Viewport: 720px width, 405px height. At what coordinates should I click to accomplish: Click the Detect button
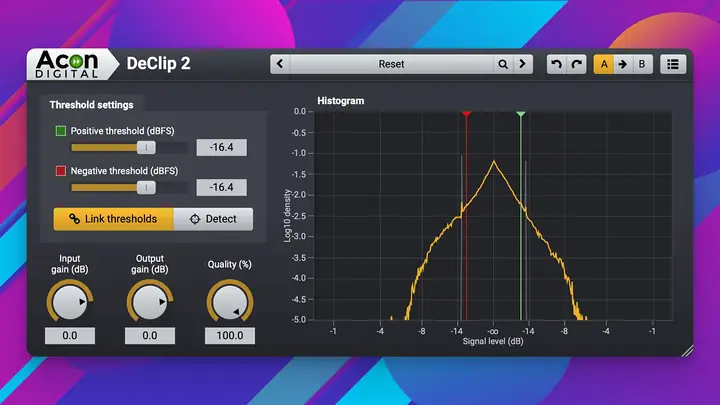click(x=213, y=219)
